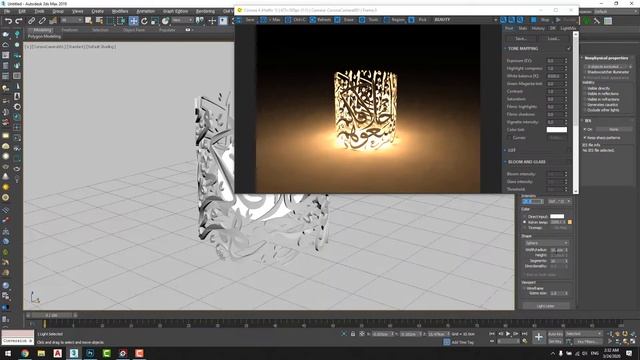Click the Color tint white swatch
This screenshot has width=640, height=360.
[557, 130]
